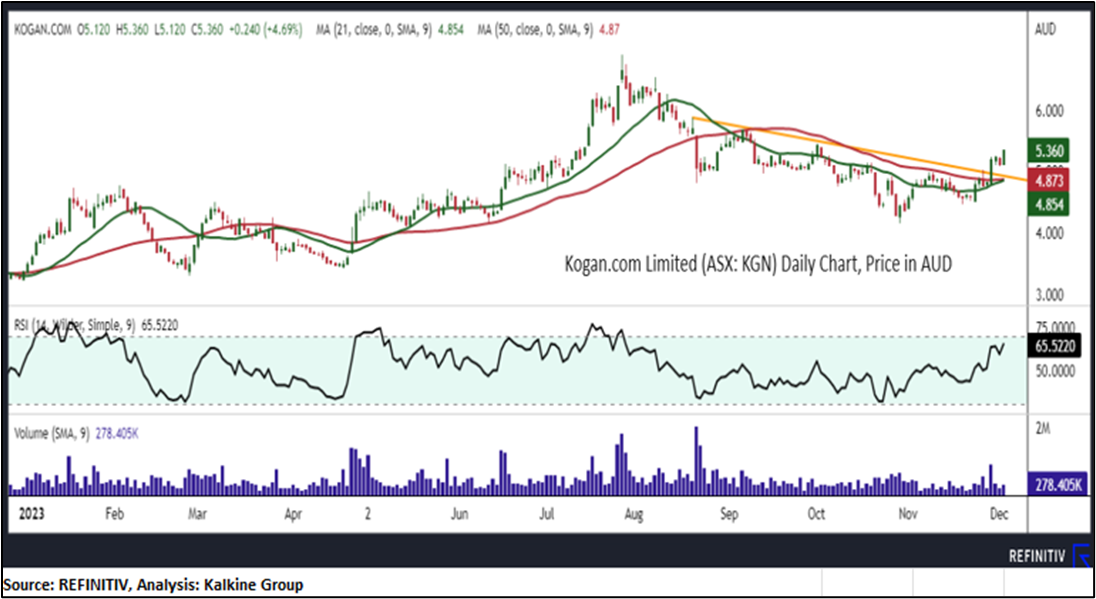Click the 3.000 price axis label

(1049, 297)
